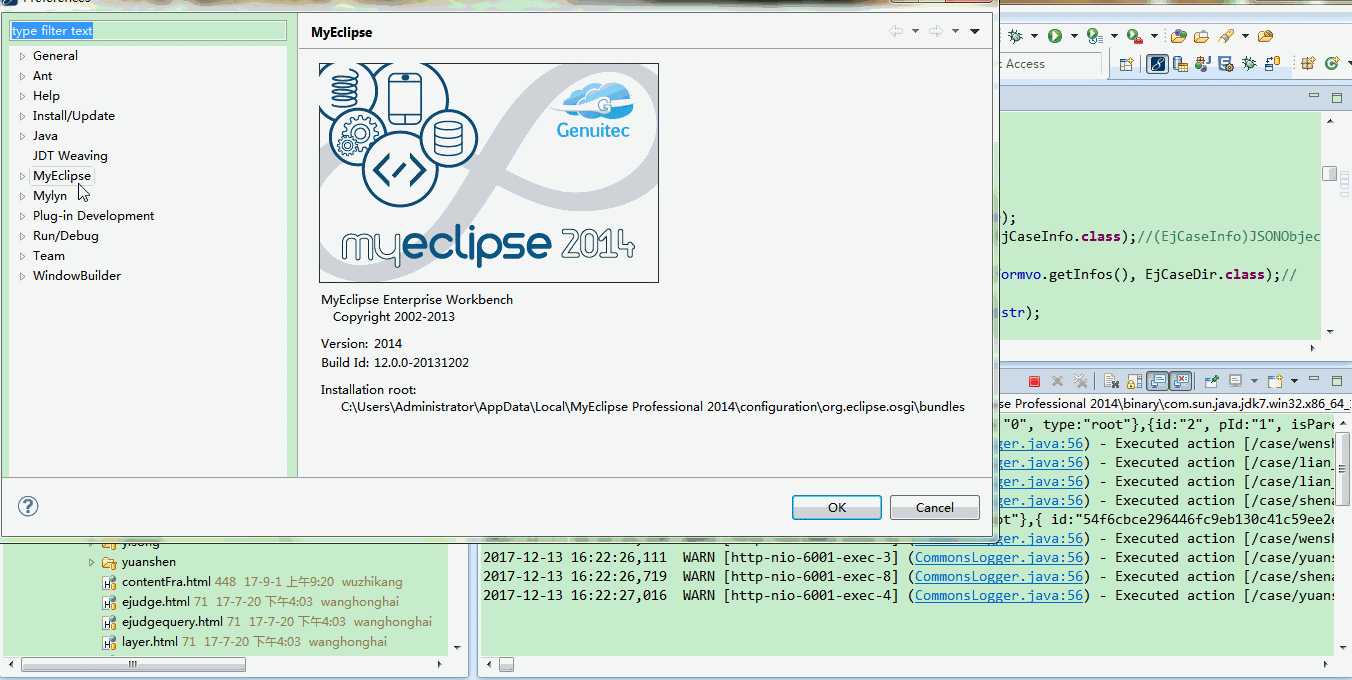Expand the Mylyn preferences node

[x=22, y=196]
